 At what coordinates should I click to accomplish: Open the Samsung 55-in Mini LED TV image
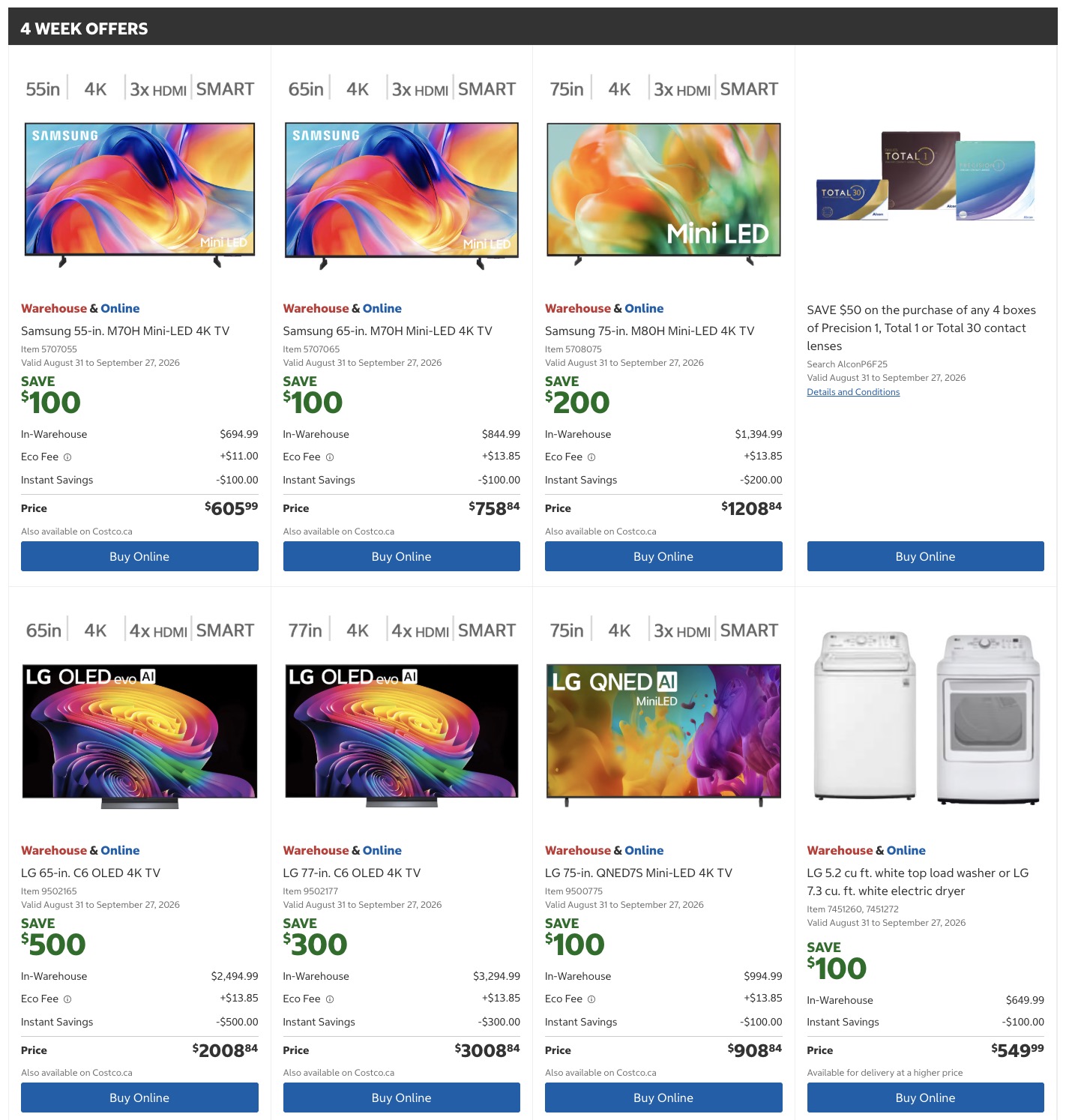point(139,195)
